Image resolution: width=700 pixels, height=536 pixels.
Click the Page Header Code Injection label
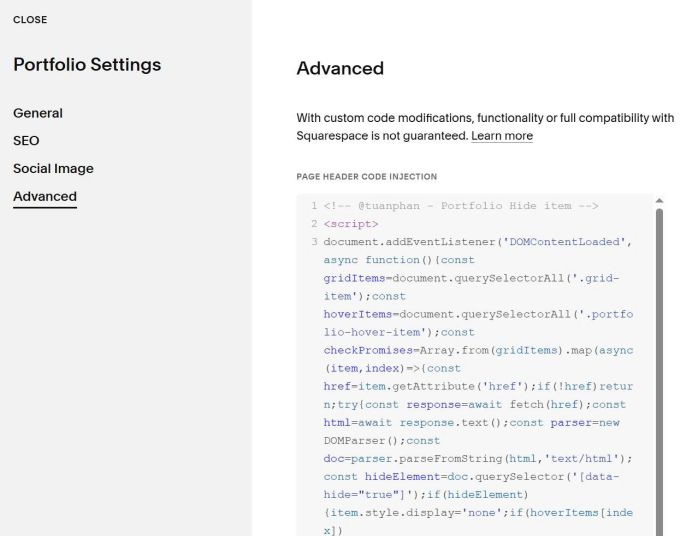point(367,177)
